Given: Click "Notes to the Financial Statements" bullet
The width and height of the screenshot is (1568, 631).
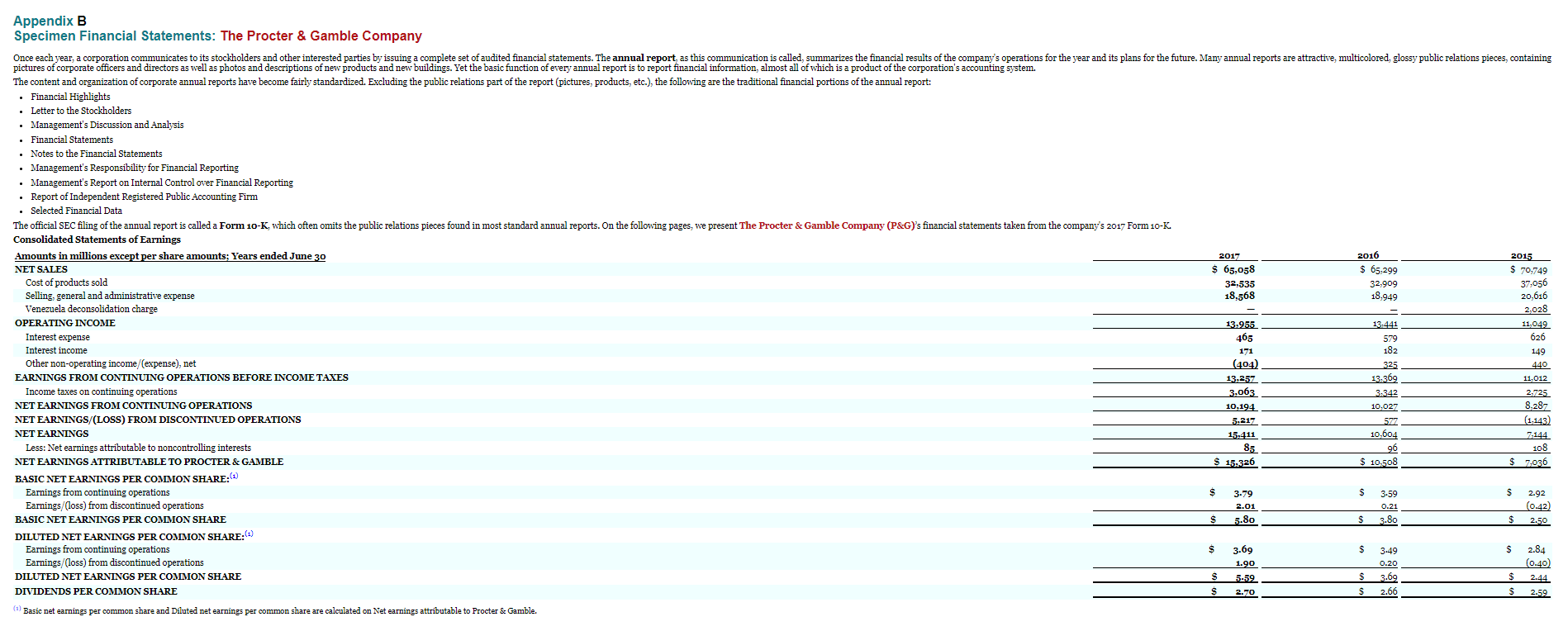Looking at the screenshot, I should [97, 154].
